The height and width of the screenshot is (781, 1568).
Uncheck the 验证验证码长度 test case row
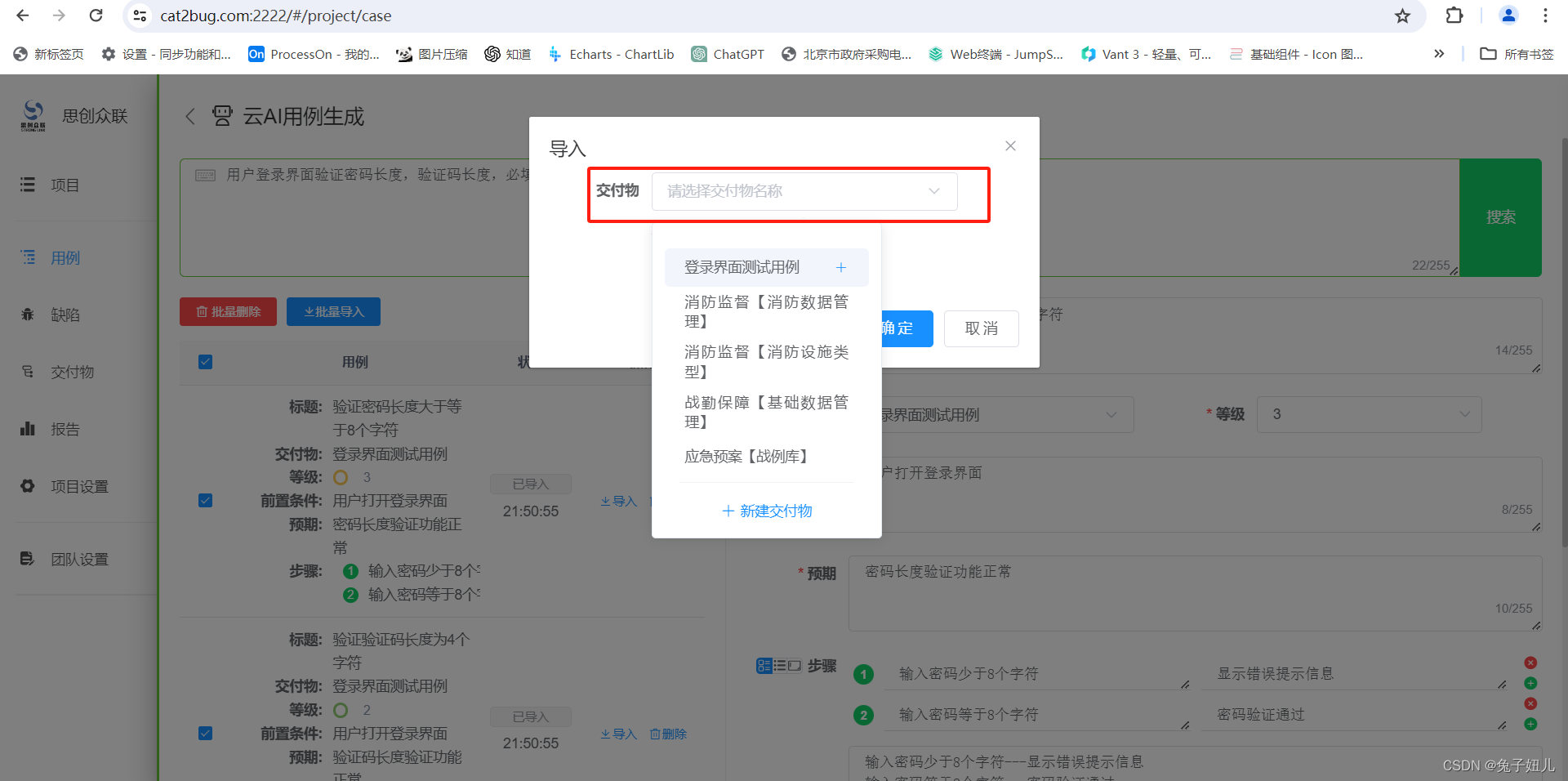tap(205, 733)
